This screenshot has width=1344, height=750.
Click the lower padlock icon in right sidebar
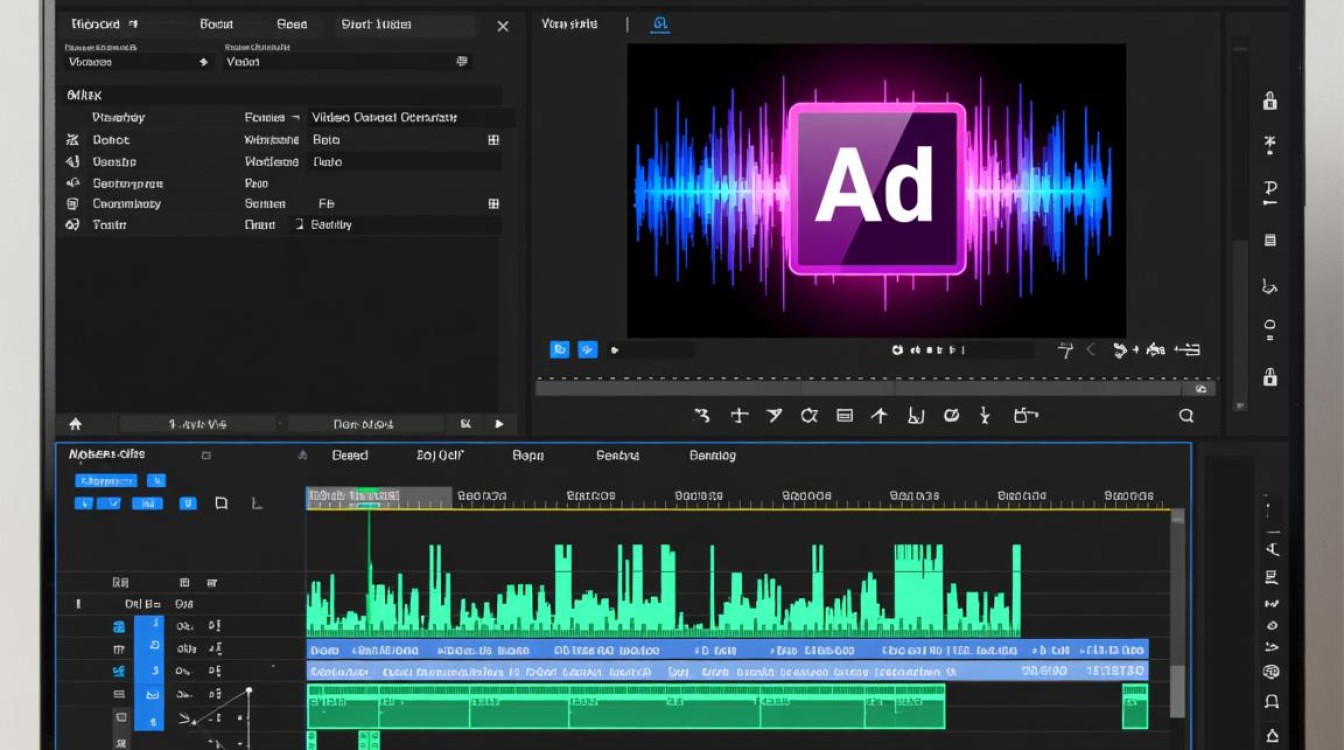click(1270, 376)
